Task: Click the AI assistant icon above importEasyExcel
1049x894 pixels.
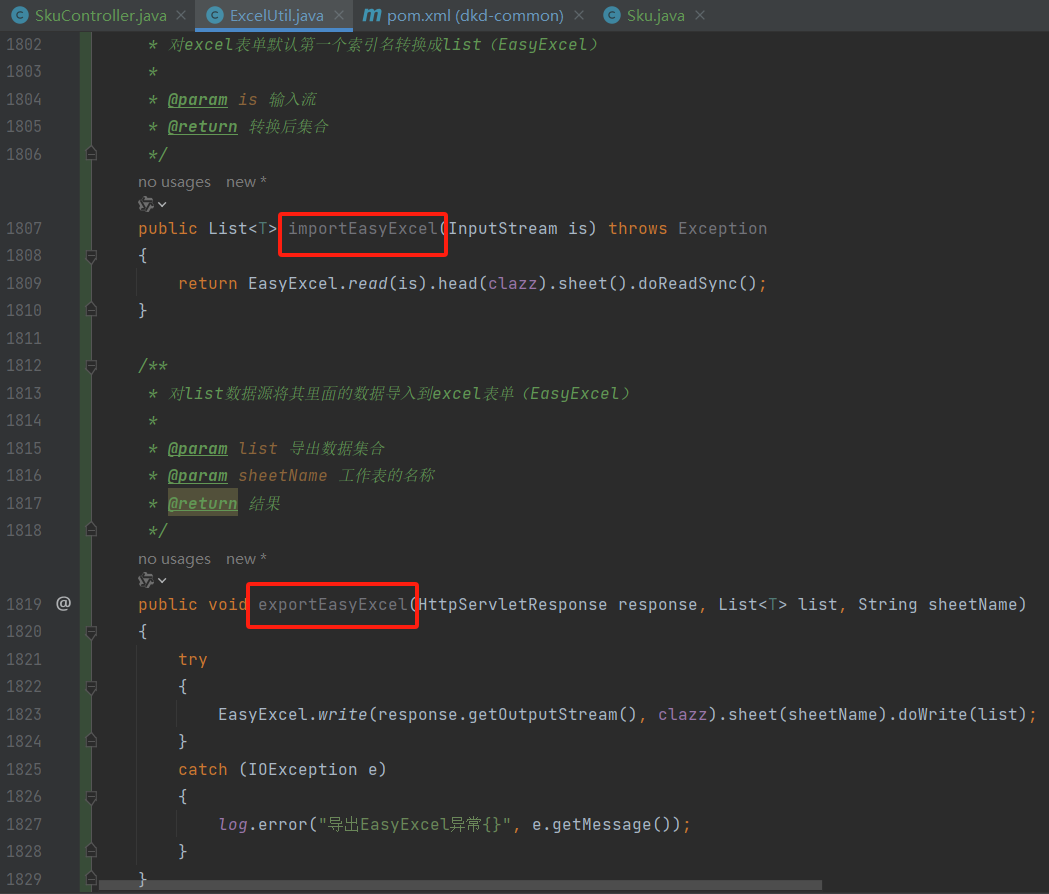Action: coord(146,204)
